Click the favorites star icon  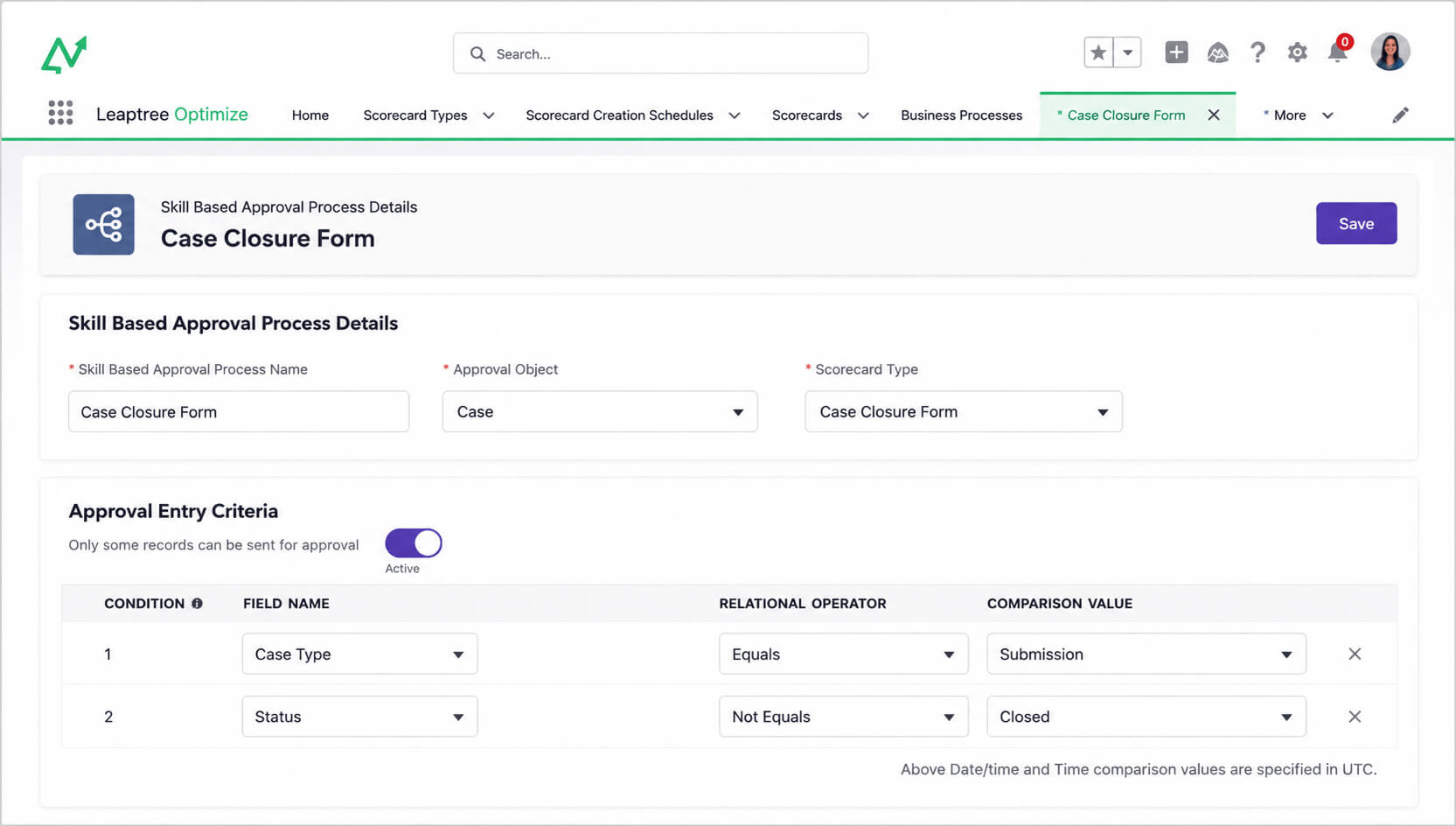click(1098, 52)
